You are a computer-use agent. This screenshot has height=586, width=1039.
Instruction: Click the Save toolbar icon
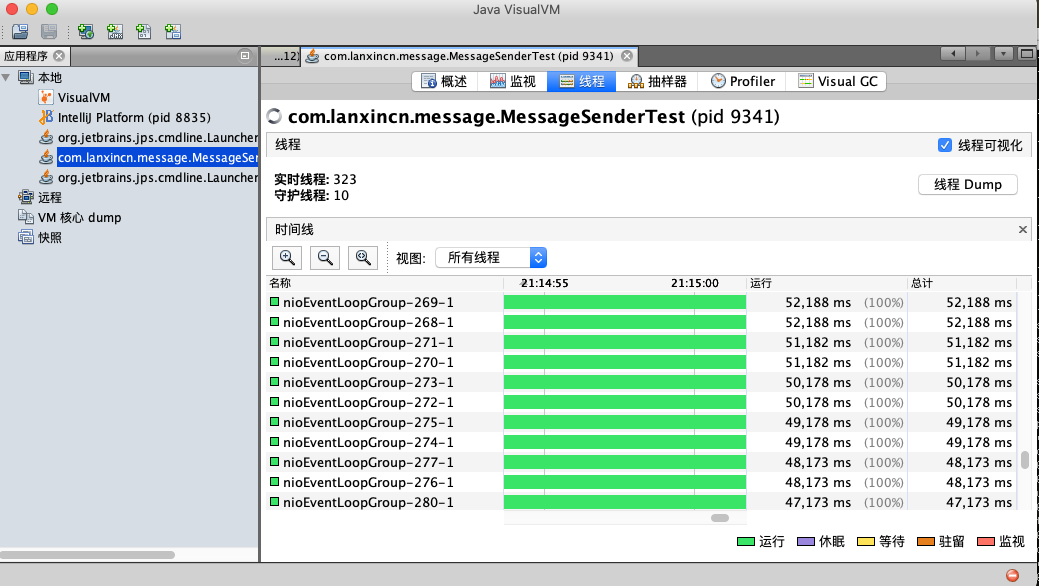(49, 31)
